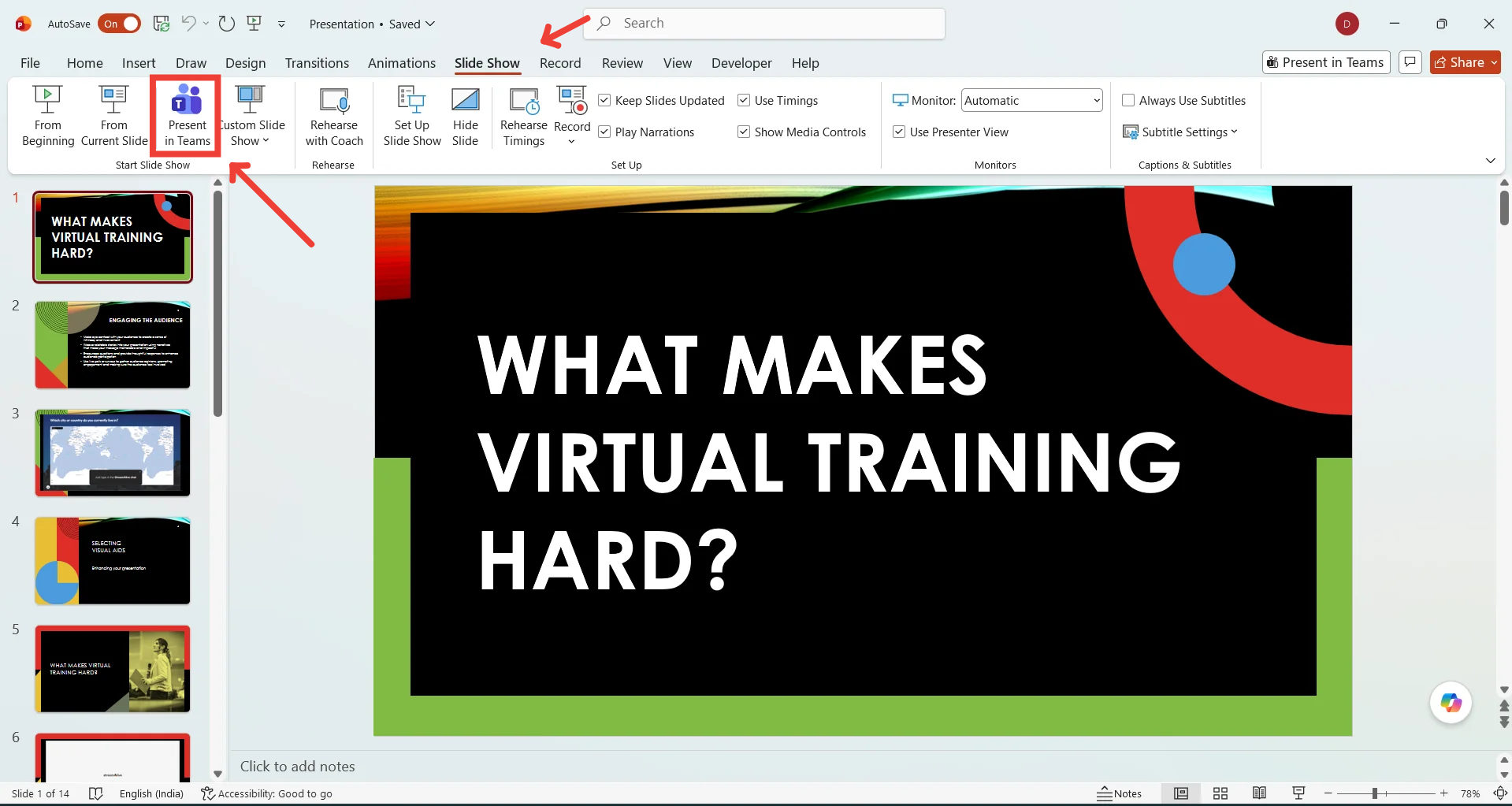The height and width of the screenshot is (806, 1512).
Task: Click the Search box
Action: (x=764, y=24)
